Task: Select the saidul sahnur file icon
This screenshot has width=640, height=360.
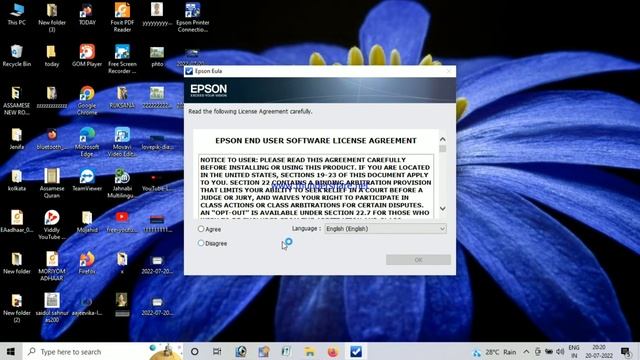Action: 52,308
